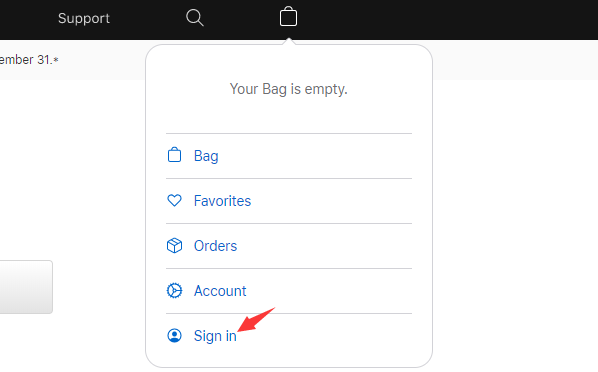The width and height of the screenshot is (598, 372).
Task: Click the magnifying glass search icon
Action: pyautogui.click(x=195, y=18)
